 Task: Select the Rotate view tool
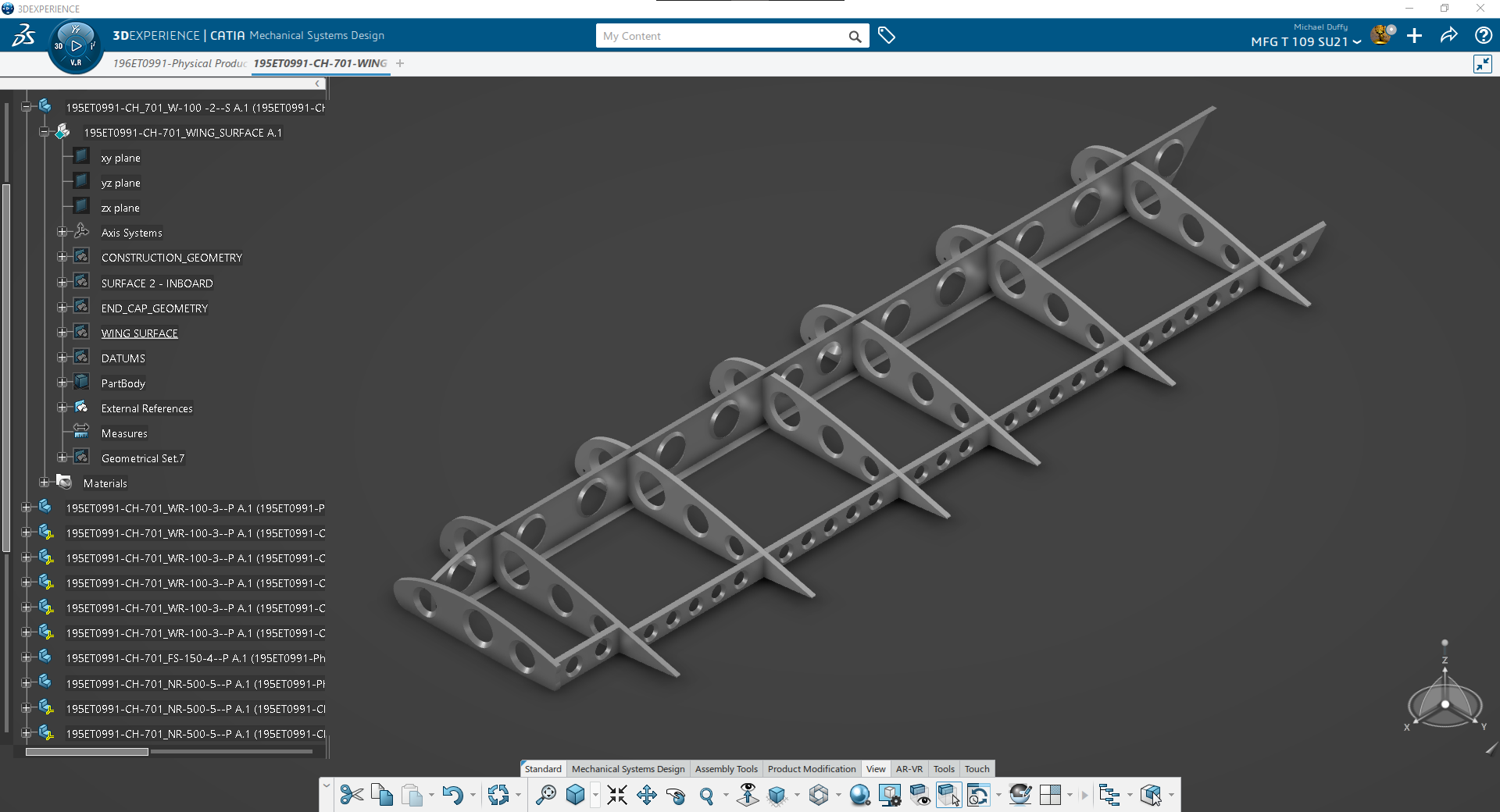tap(677, 795)
